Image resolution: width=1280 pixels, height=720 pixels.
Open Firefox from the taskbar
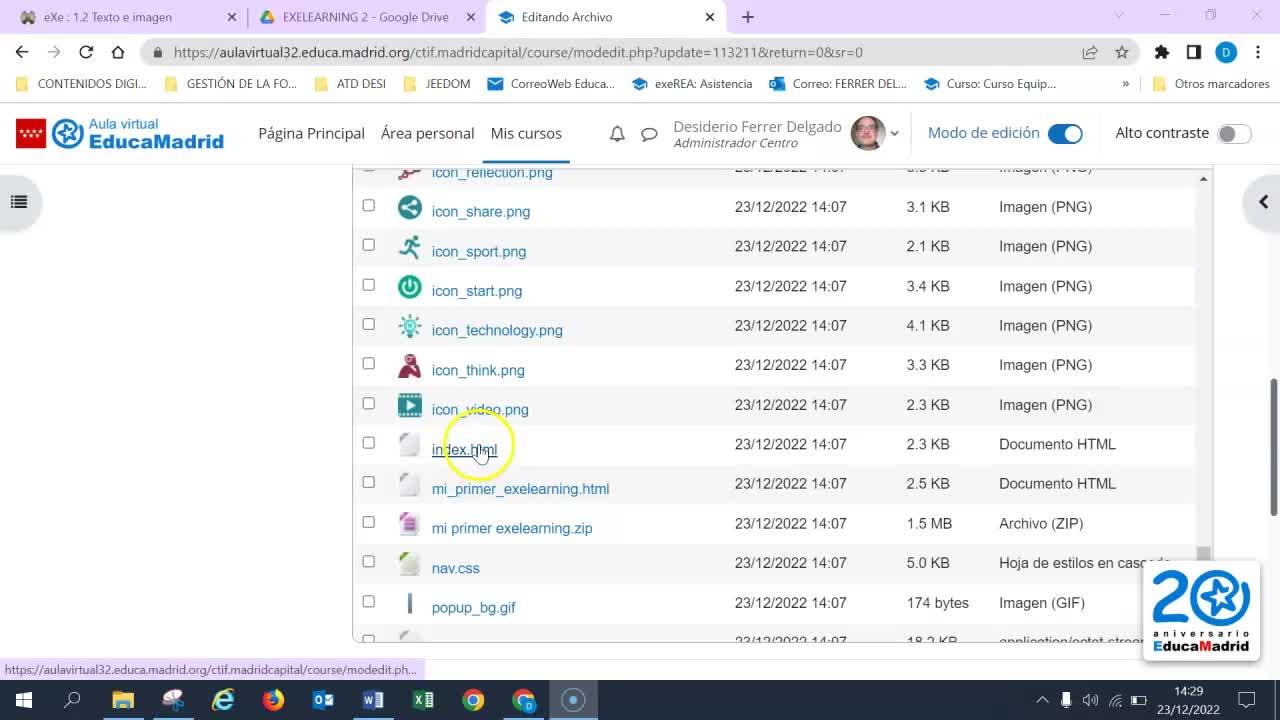coord(273,700)
